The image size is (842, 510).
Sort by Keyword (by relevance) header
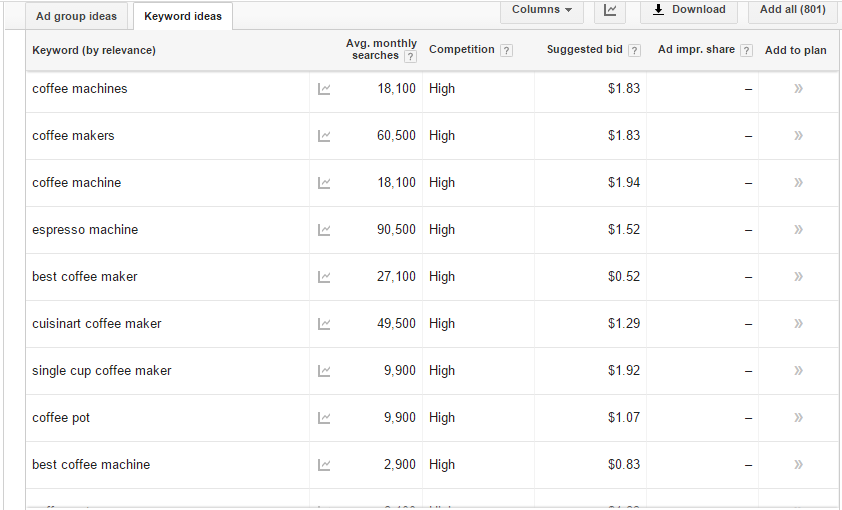point(94,50)
